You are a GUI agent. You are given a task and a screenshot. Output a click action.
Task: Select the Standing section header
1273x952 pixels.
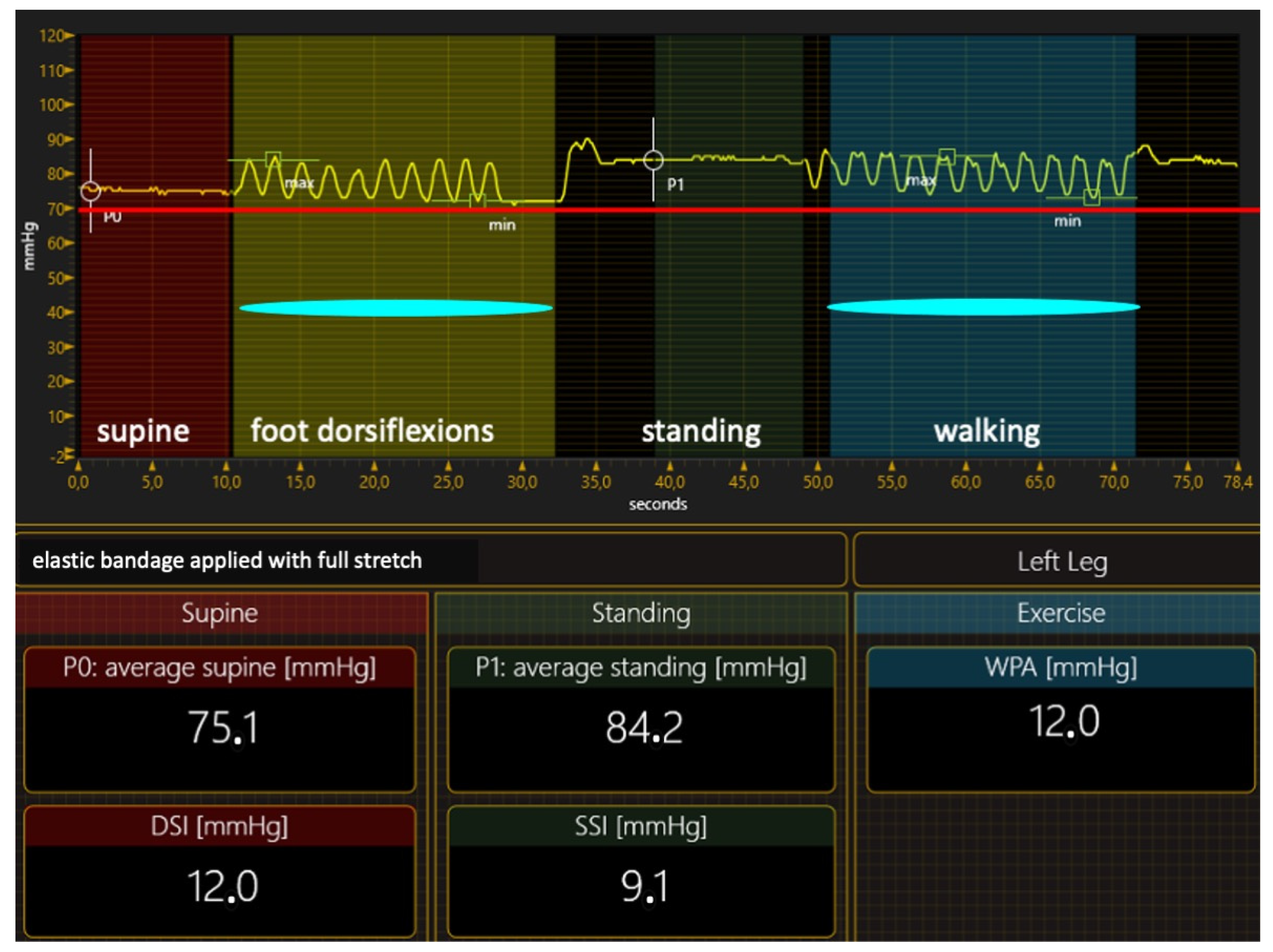(x=641, y=613)
